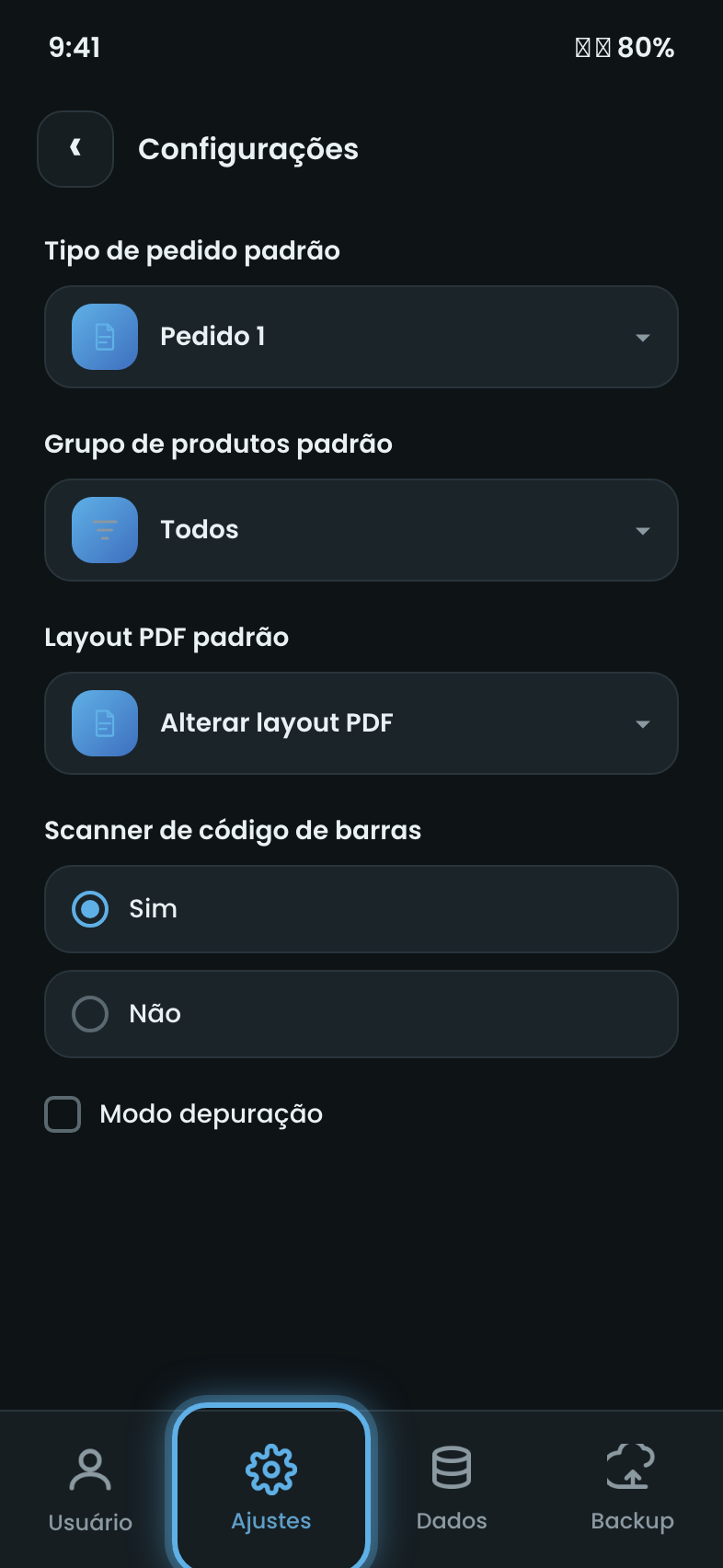
Task: Switch to the Dados tab label
Action: coord(452,1521)
